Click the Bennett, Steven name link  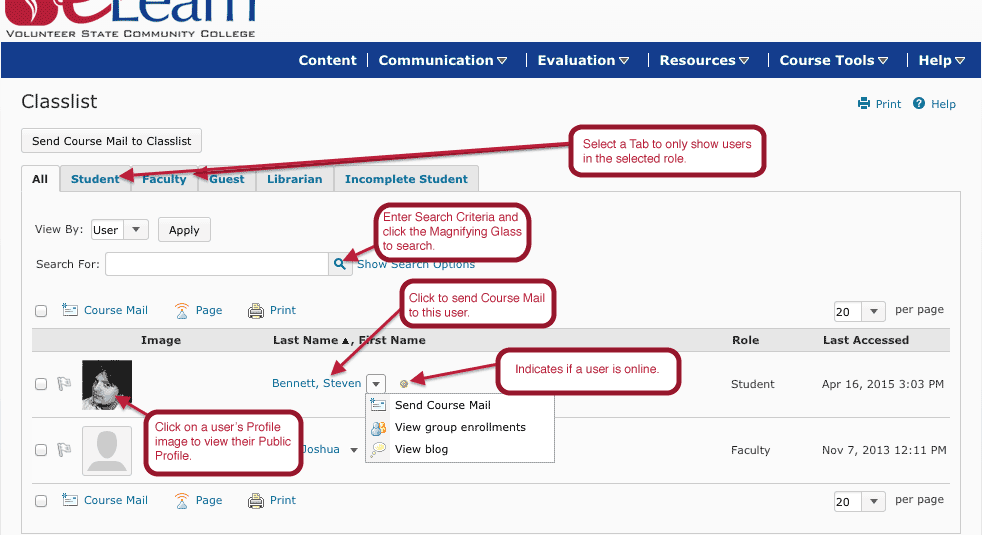(x=316, y=383)
